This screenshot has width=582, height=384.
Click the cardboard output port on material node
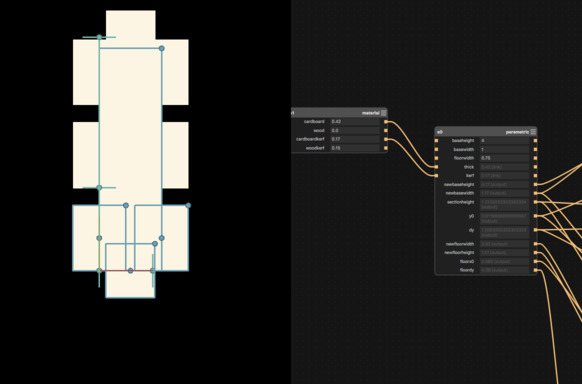[x=386, y=122]
